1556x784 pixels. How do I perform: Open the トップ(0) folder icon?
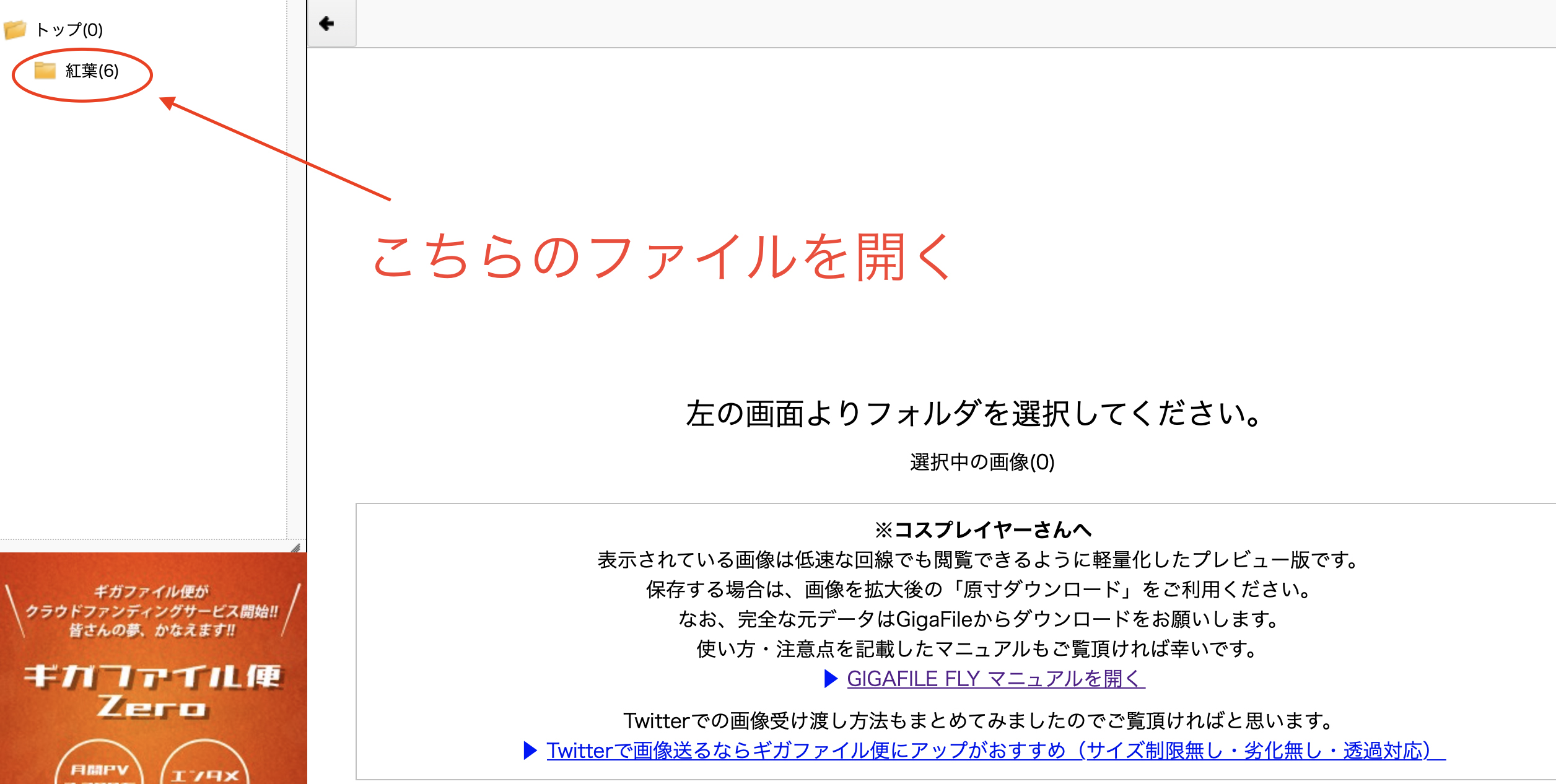pyautogui.click(x=15, y=30)
